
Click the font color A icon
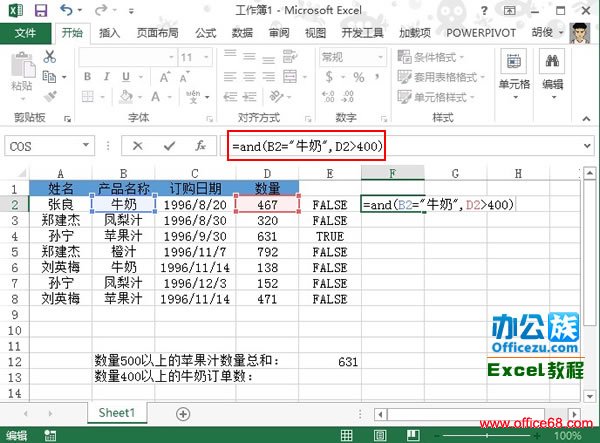click(155, 97)
